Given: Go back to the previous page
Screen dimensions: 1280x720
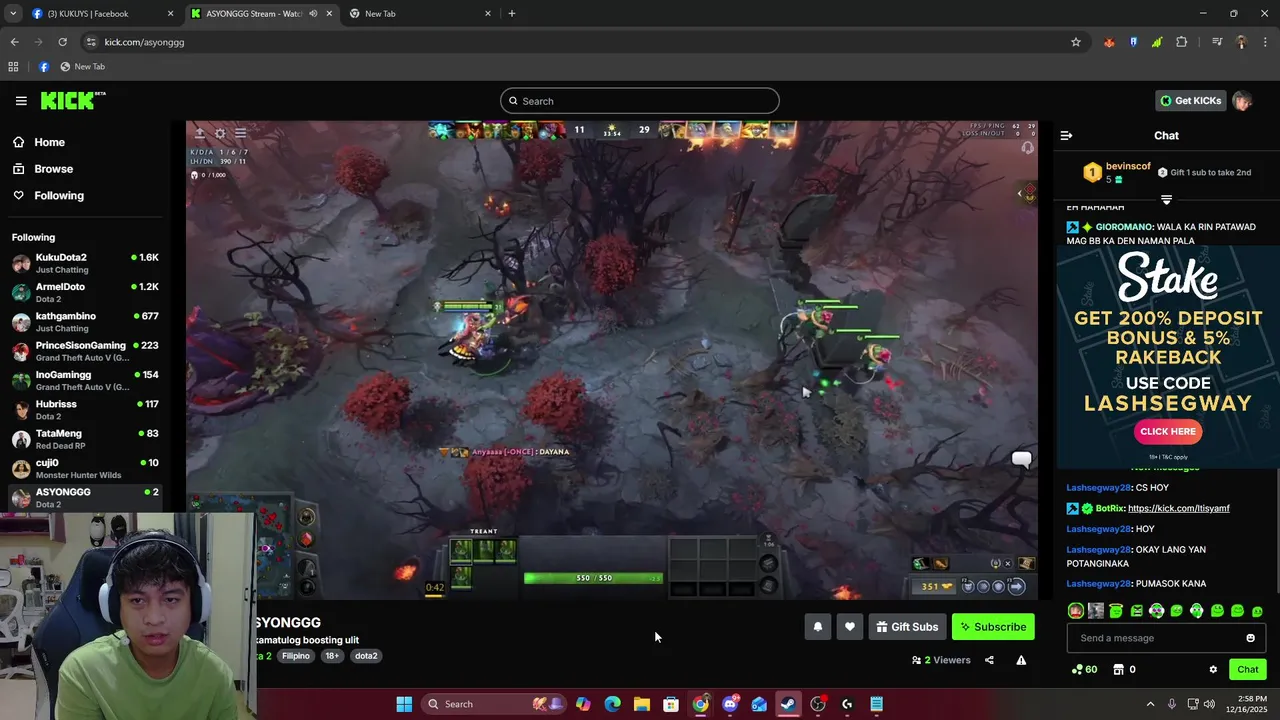Looking at the screenshot, I should click(x=14, y=42).
